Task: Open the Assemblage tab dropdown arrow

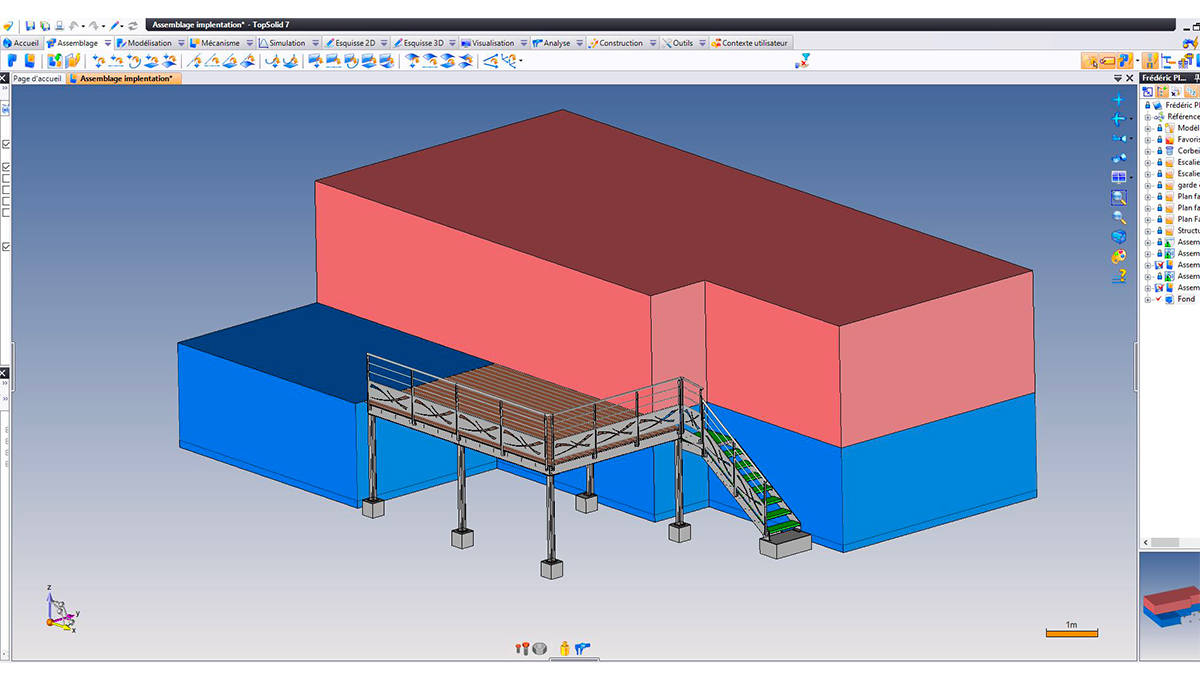Action: coord(107,43)
